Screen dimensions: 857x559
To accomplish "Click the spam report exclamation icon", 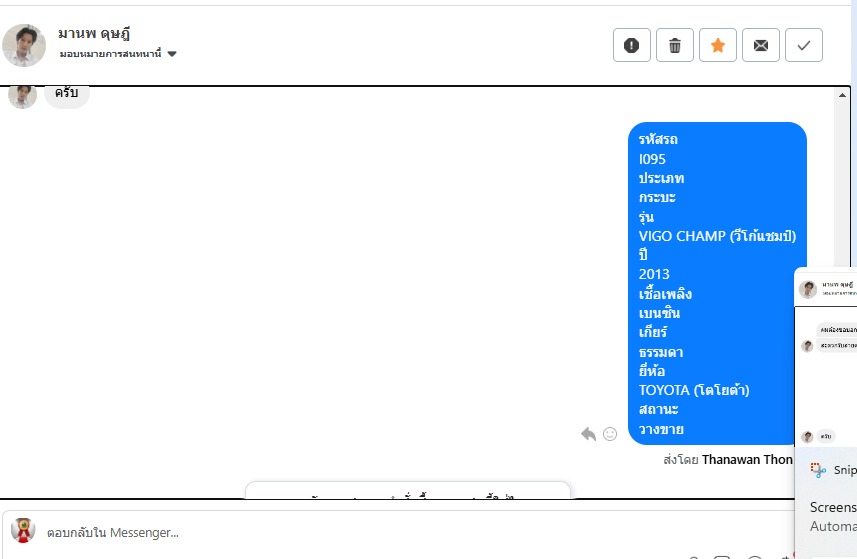I will [631, 45].
